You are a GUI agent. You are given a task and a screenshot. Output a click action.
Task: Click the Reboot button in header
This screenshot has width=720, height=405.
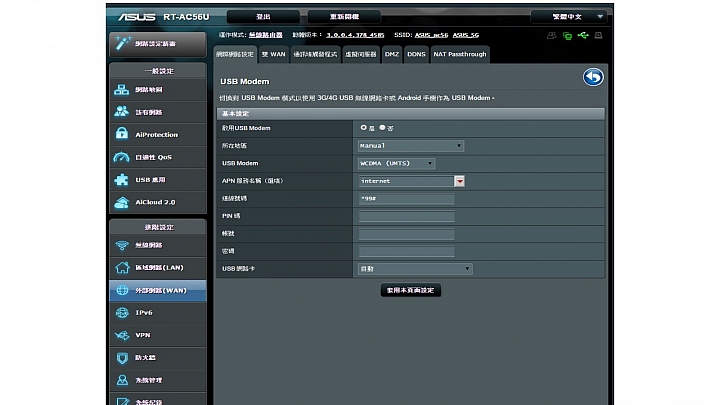coord(344,17)
